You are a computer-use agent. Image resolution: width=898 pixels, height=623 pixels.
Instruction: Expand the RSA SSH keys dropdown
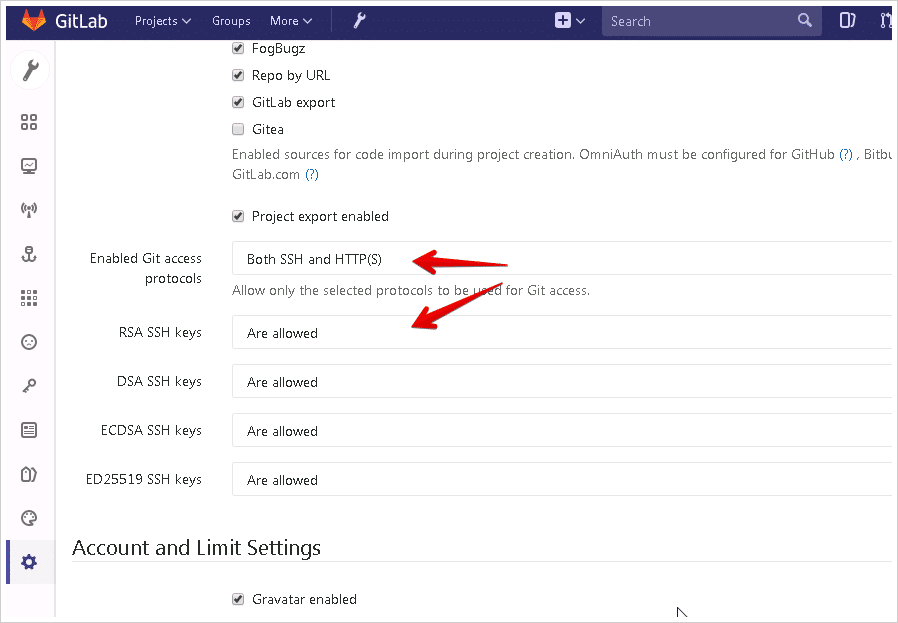point(560,333)
